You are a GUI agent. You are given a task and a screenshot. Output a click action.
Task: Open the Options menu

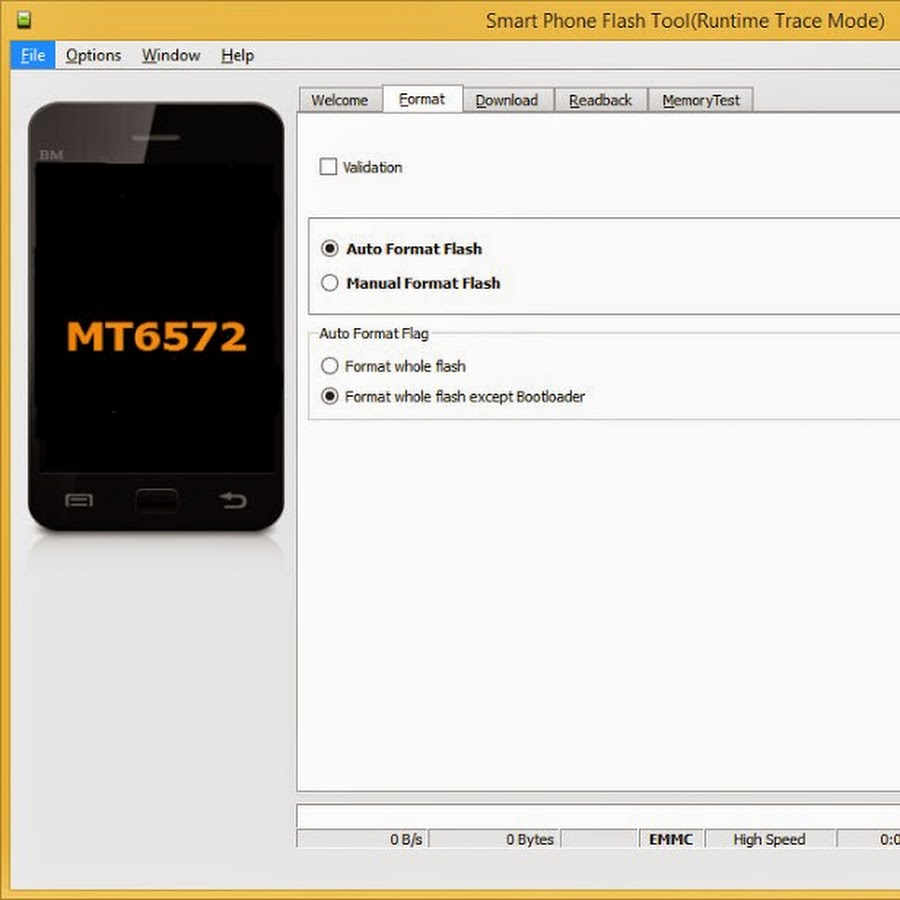tap(93, 56)
